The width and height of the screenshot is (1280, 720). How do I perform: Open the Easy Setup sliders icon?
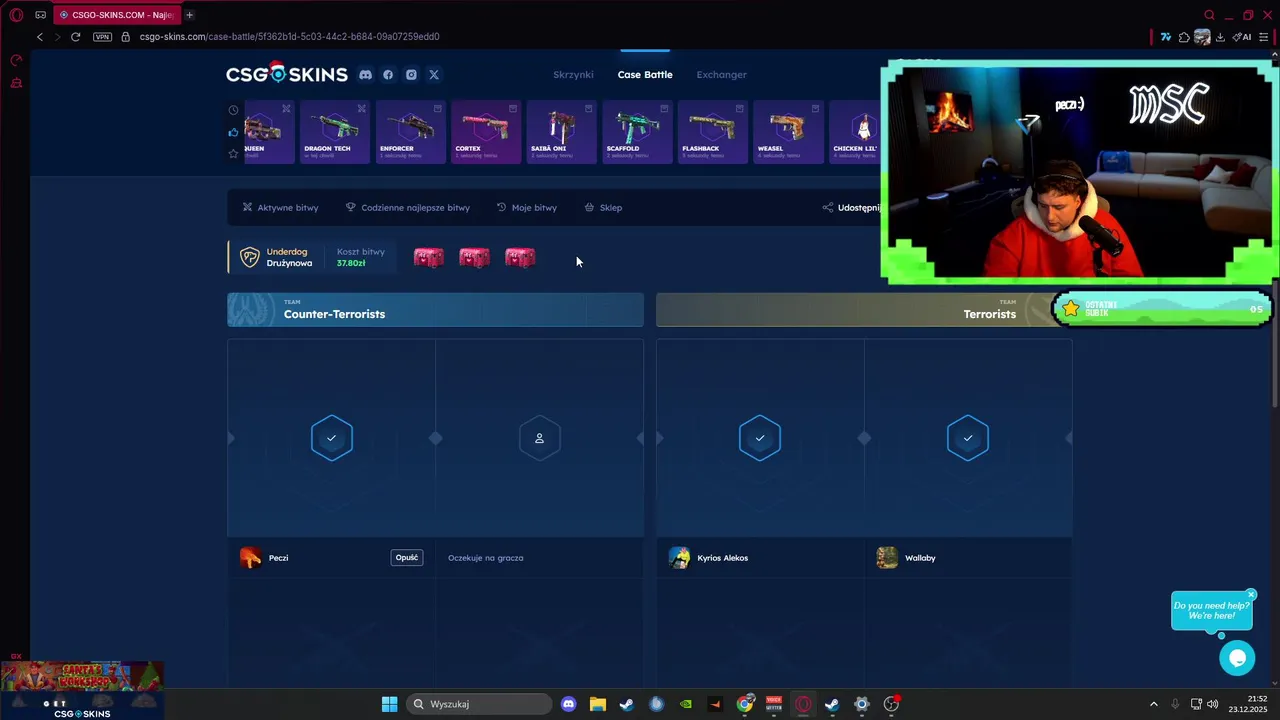click(1264, 37)
